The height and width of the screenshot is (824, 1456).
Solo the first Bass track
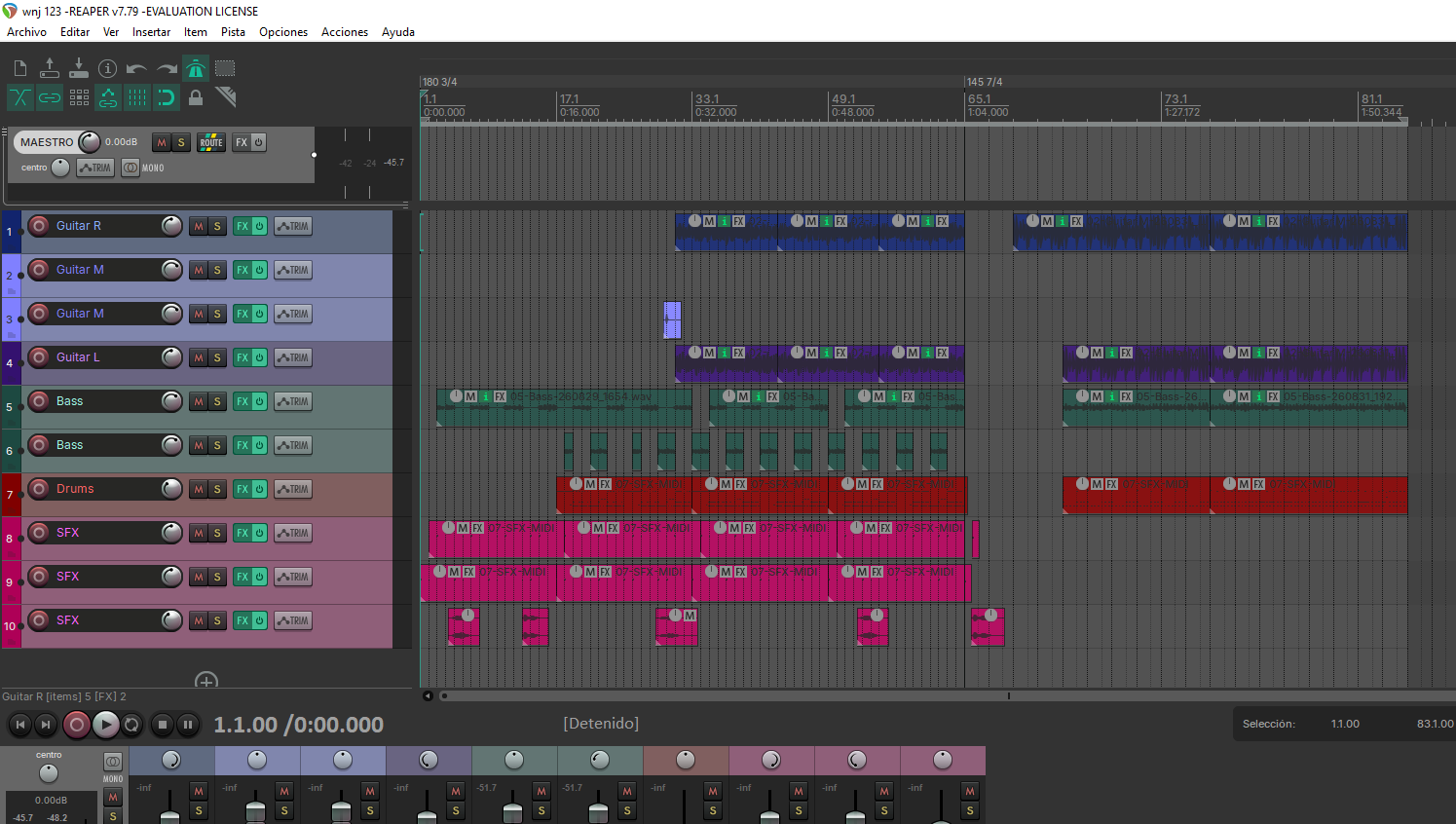217,401
